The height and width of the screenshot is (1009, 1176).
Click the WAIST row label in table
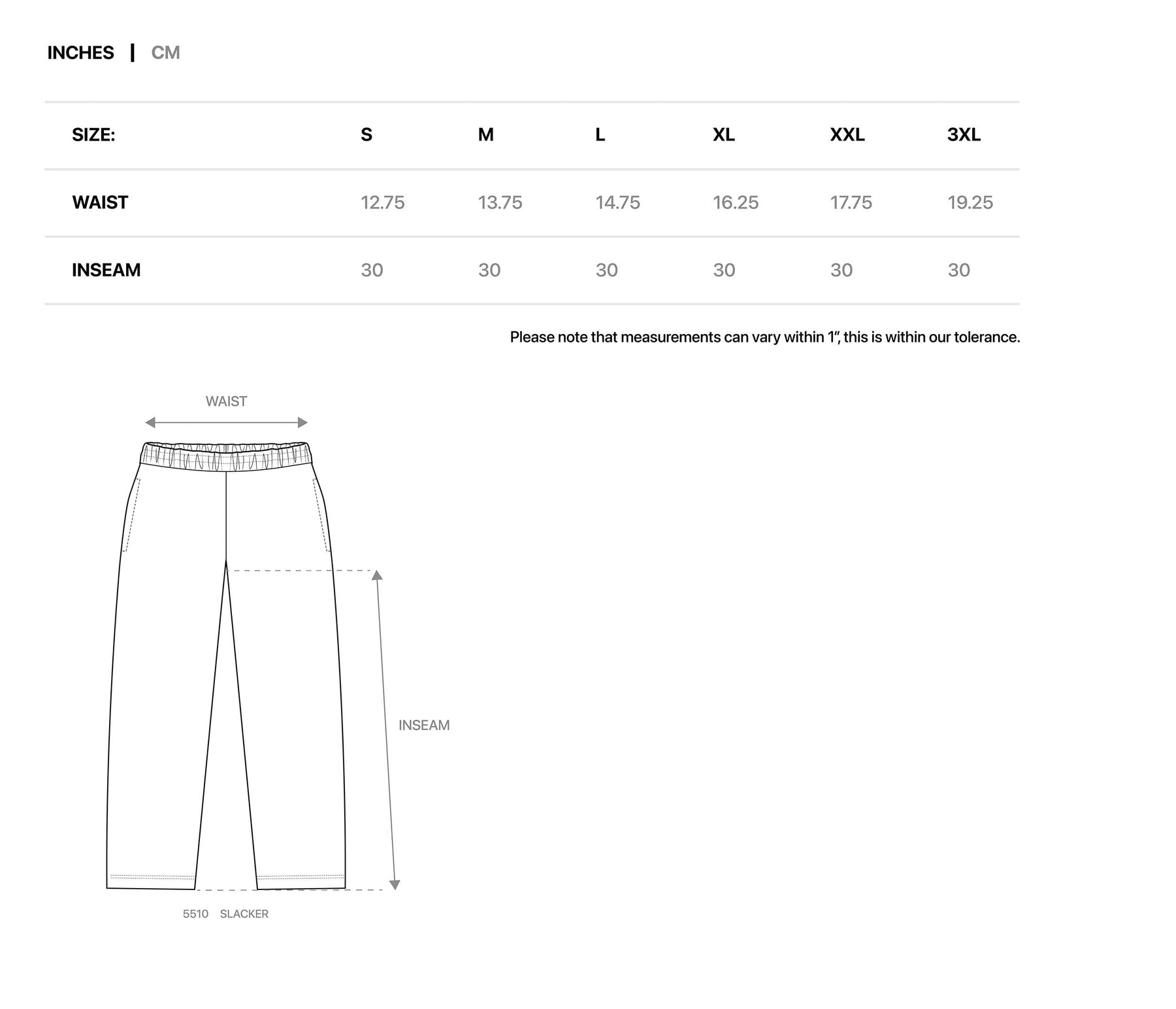pyautogui.click(x=100, y=203)
